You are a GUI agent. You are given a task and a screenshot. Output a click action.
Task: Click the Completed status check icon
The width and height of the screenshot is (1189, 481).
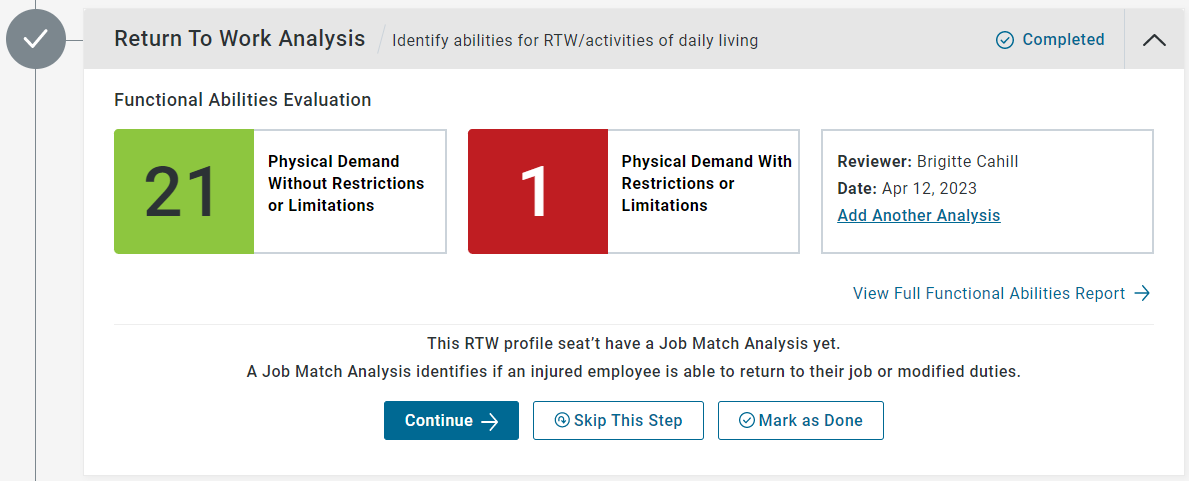coord(1005,40)
